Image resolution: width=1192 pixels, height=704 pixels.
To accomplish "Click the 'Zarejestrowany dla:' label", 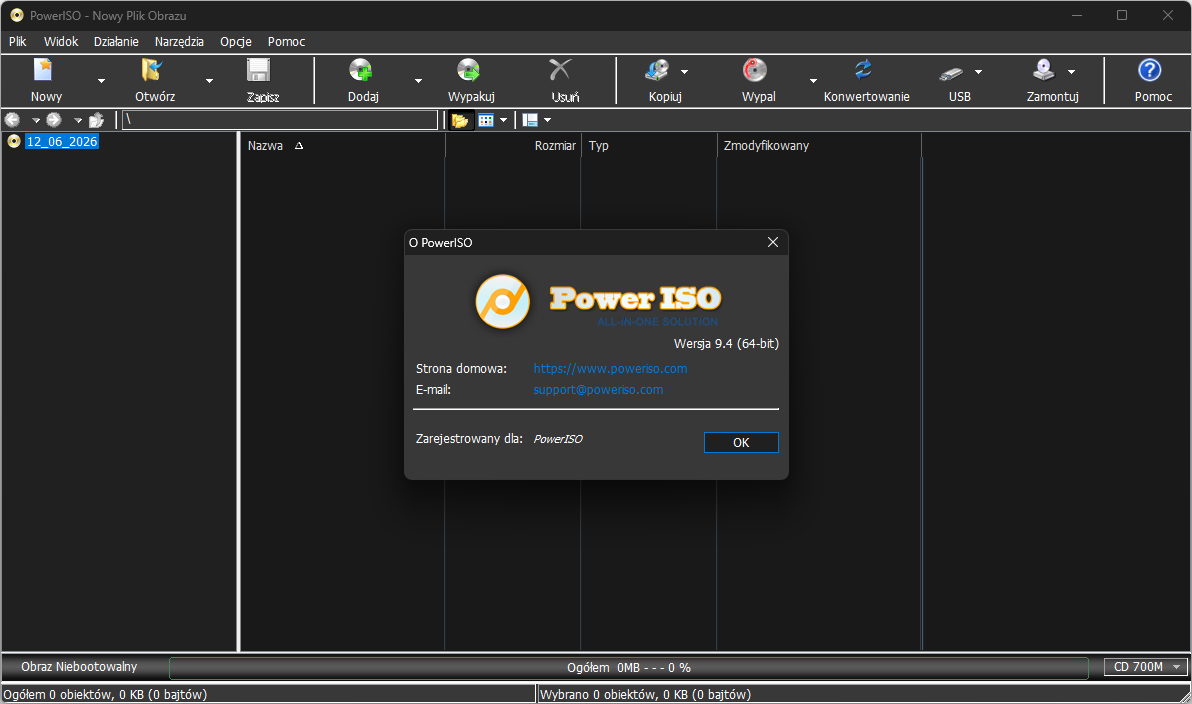I will [469, 439].
